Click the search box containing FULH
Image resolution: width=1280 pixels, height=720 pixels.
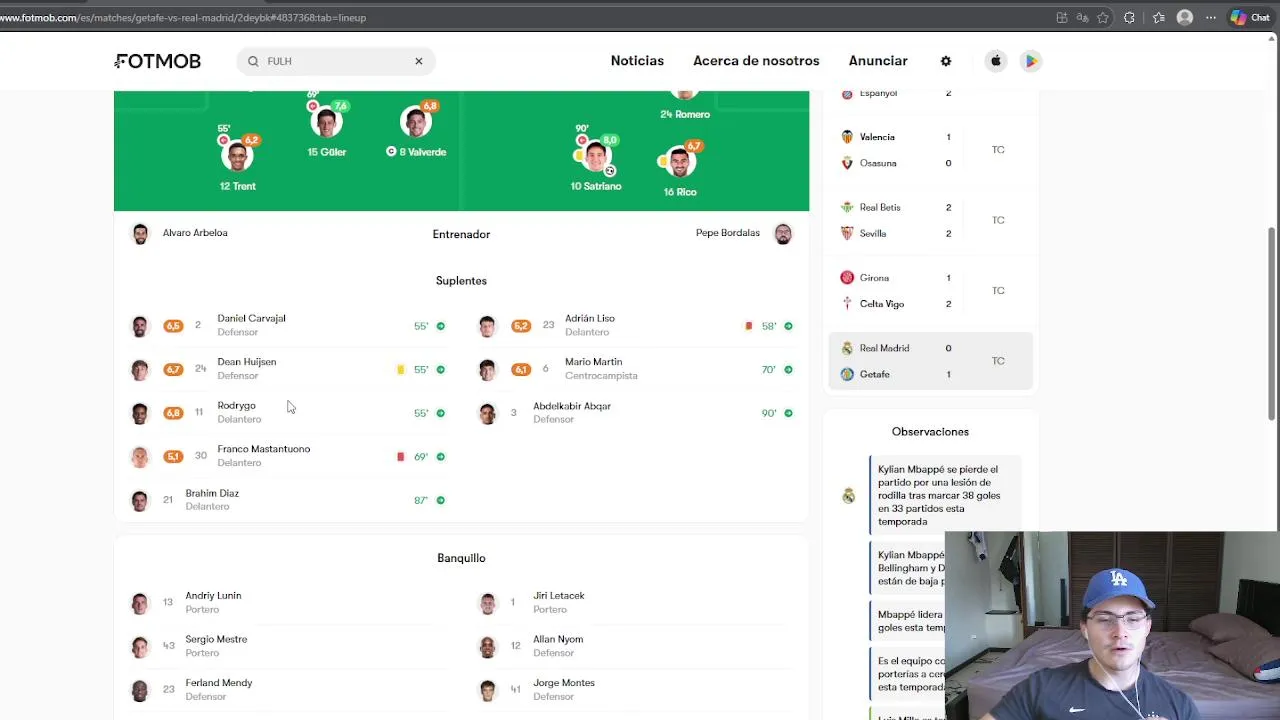click(x=336, y=61)
